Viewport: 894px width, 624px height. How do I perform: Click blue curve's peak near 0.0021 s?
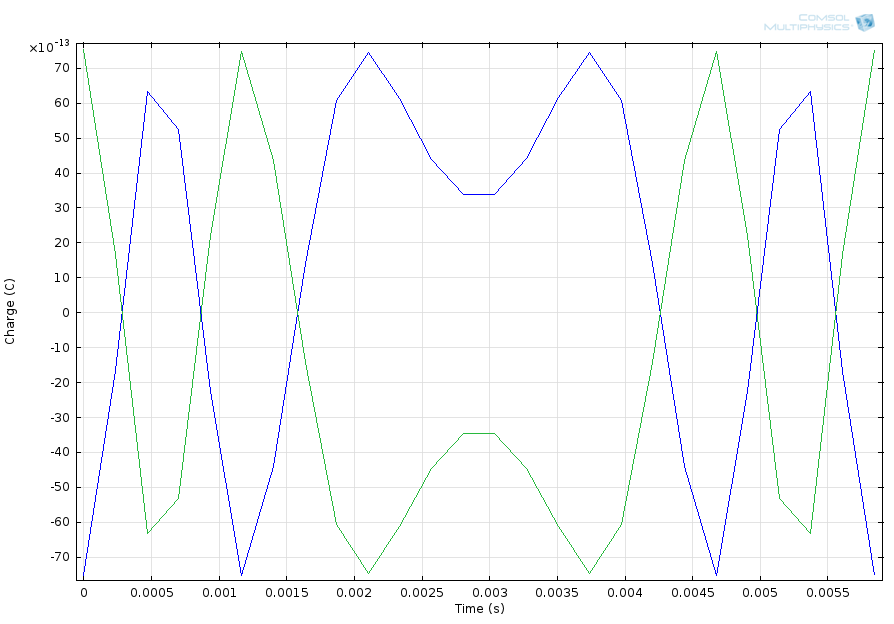[368, 52]
